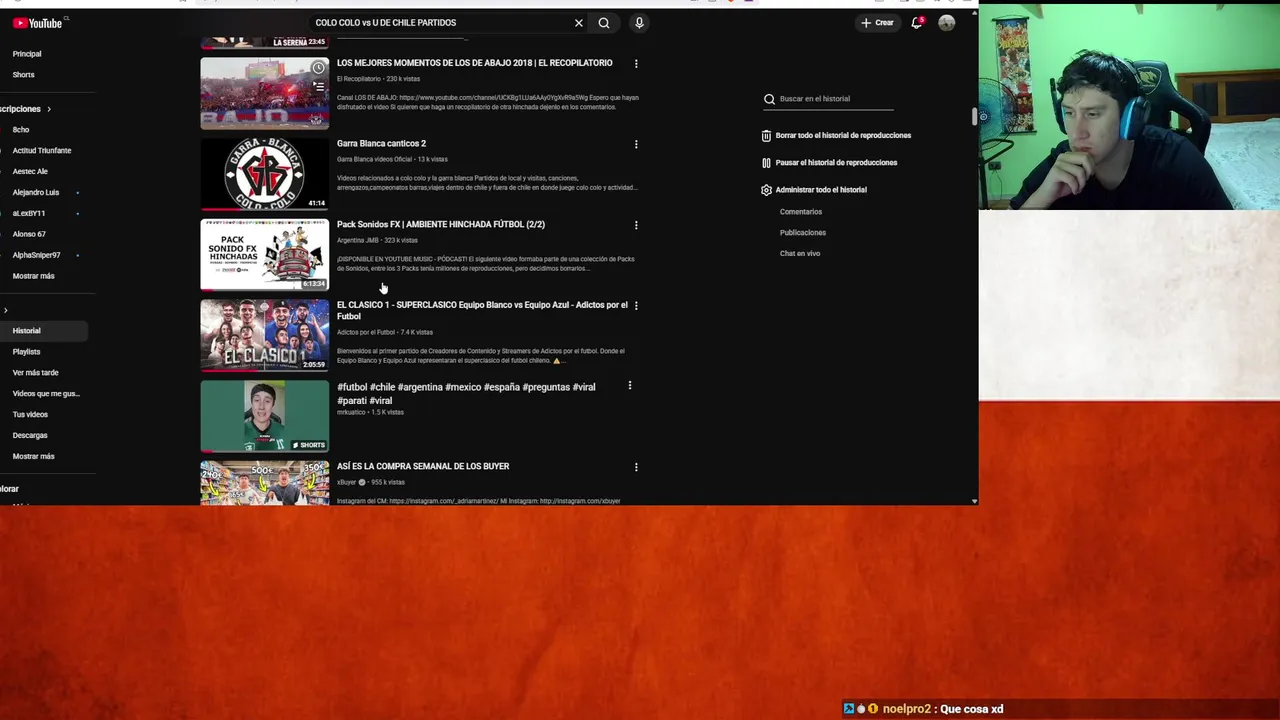The image size is (1280, 720).
Task: Open the Crear upload menu
Action: (x=877, y=23)
